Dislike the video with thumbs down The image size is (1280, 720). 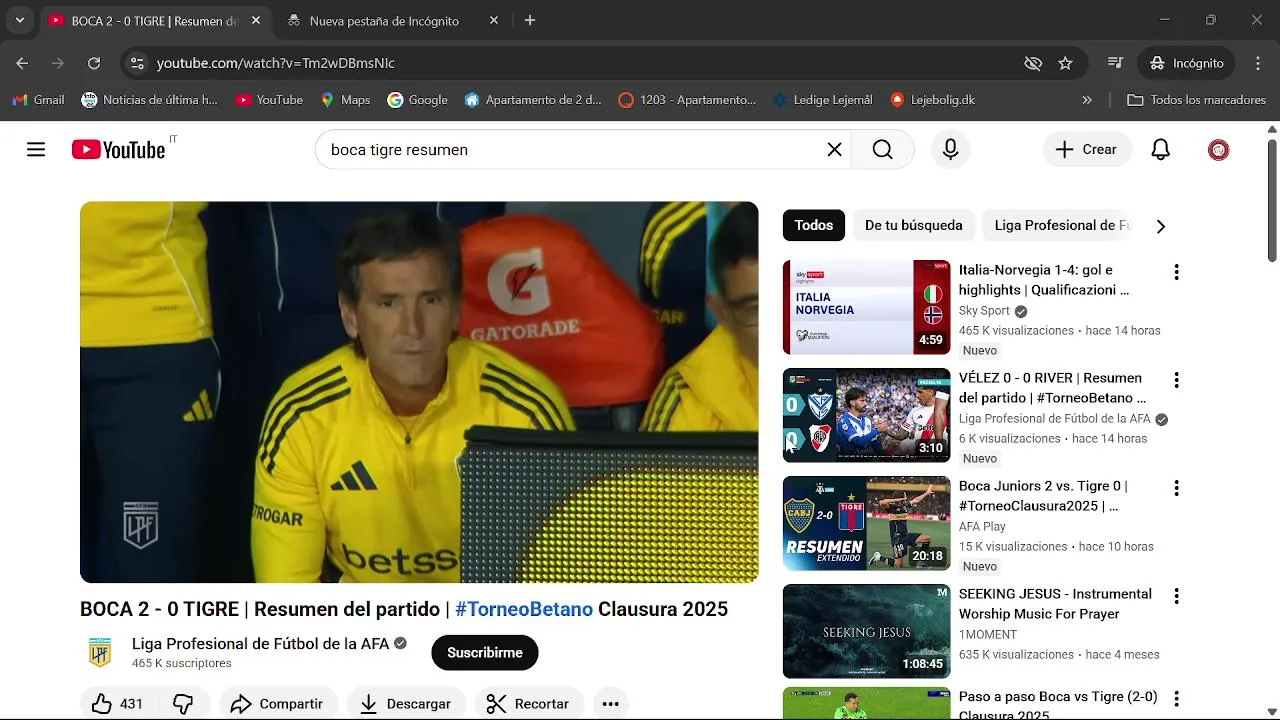[x=183, y=704]
